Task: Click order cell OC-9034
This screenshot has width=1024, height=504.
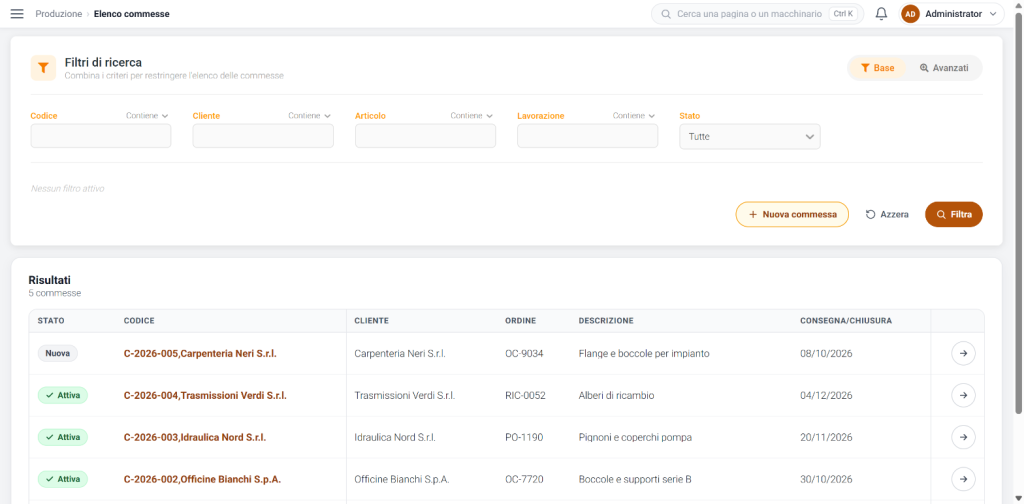Action: [x=524, y=353]
